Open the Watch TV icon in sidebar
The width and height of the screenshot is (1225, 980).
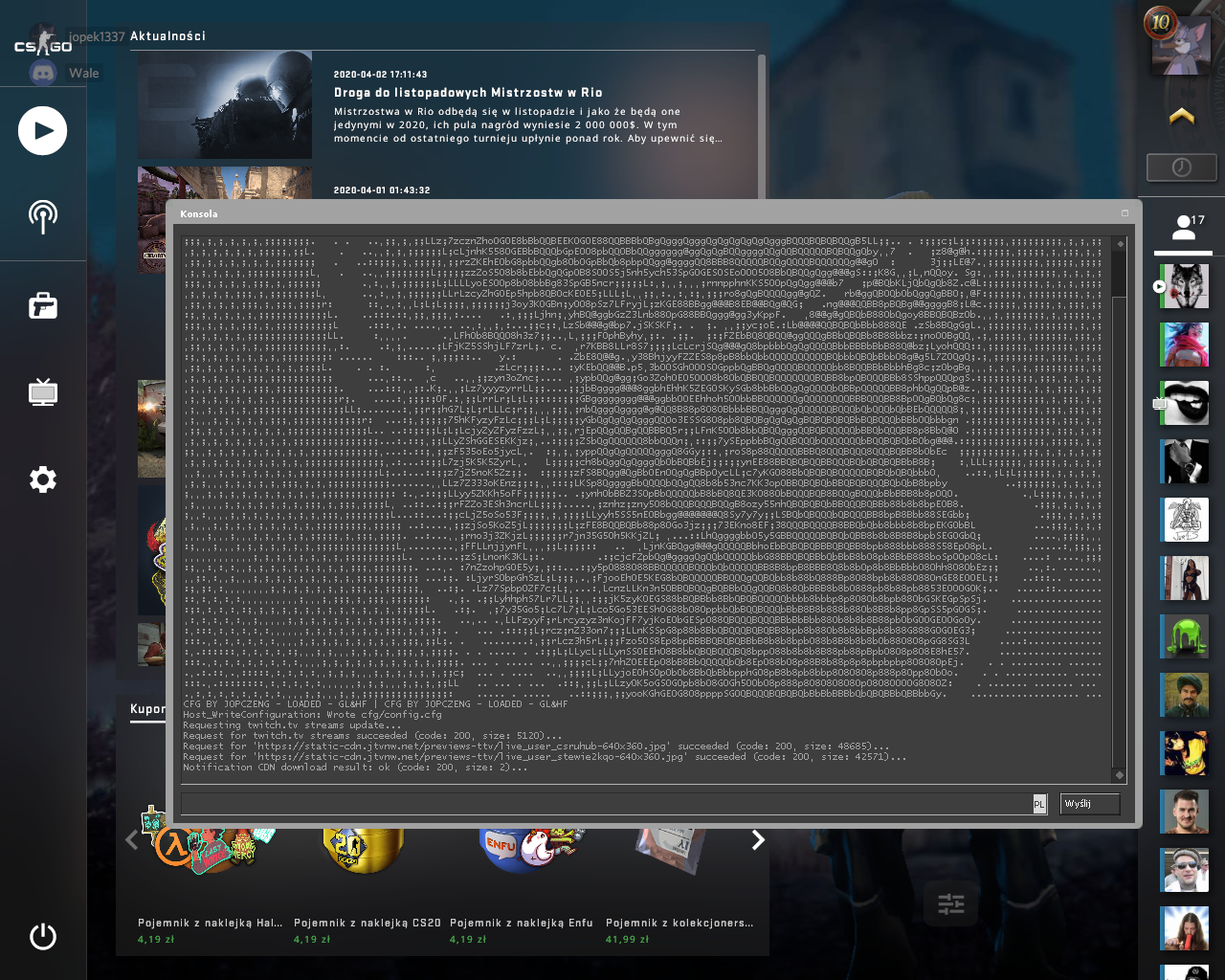pyautogui.click(x=43, y=392)
